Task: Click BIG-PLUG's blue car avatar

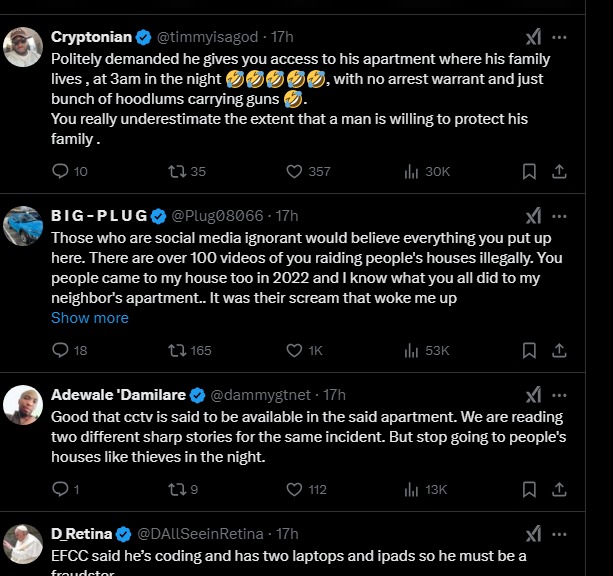Action: click(x=23, y=226)
